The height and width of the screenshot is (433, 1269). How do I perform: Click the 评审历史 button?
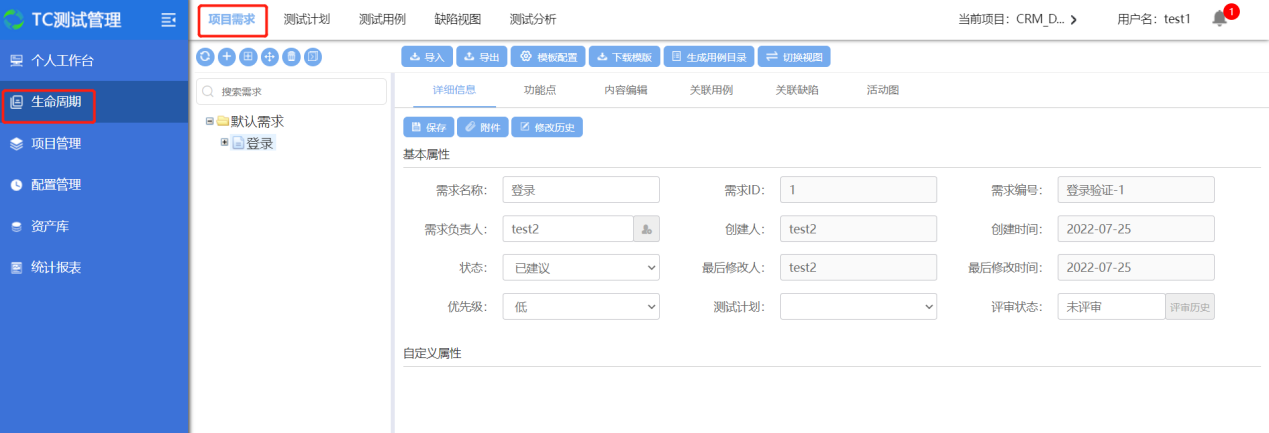tap(1190, 307)
